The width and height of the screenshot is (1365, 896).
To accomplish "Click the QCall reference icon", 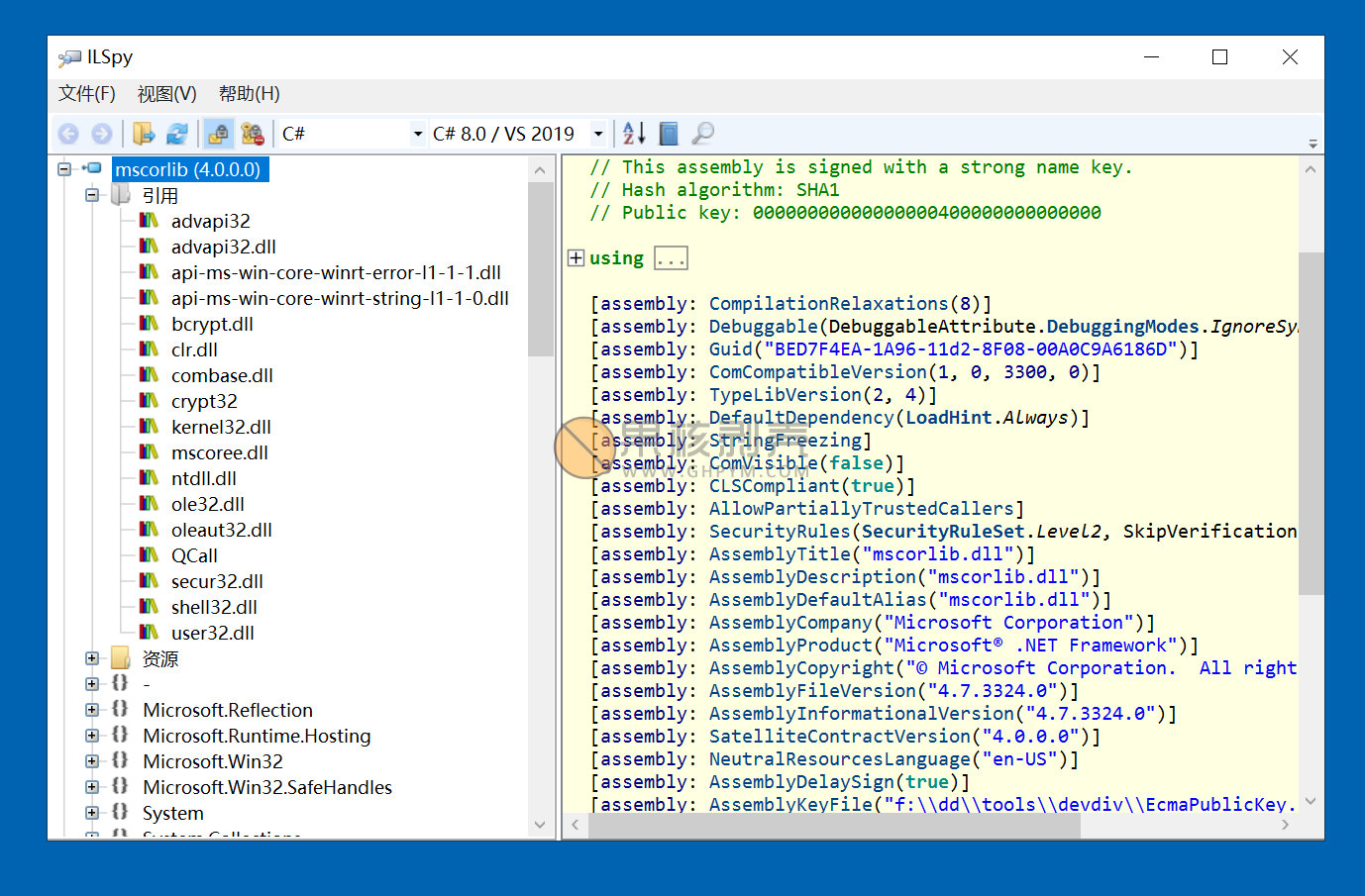I will coord(149,554).
